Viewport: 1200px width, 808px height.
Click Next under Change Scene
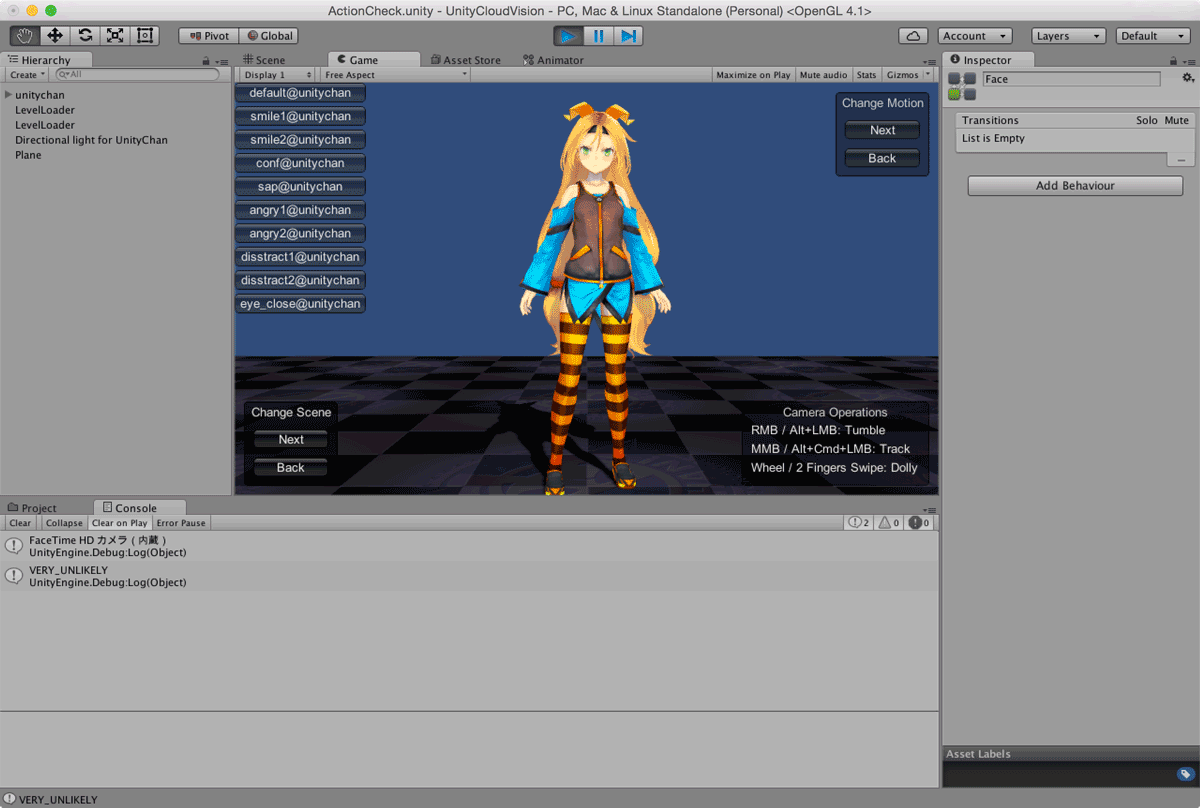coord(291,439)
